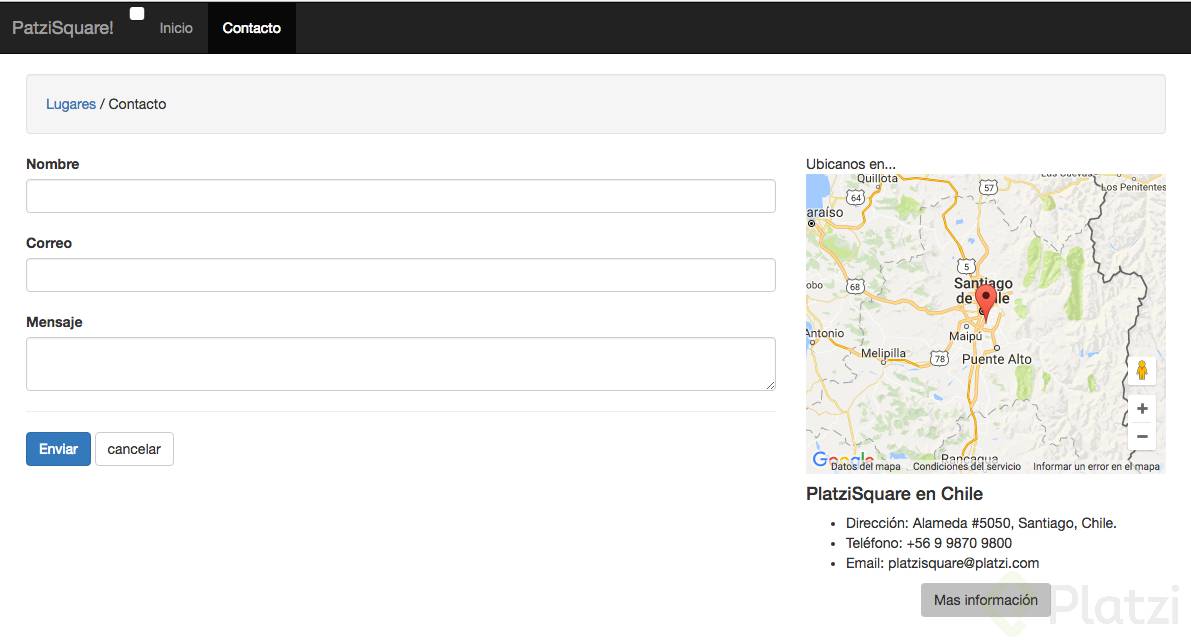Open Street View with the Pegman icon
Screen dimensions: 1191x644
(1141, 371)
